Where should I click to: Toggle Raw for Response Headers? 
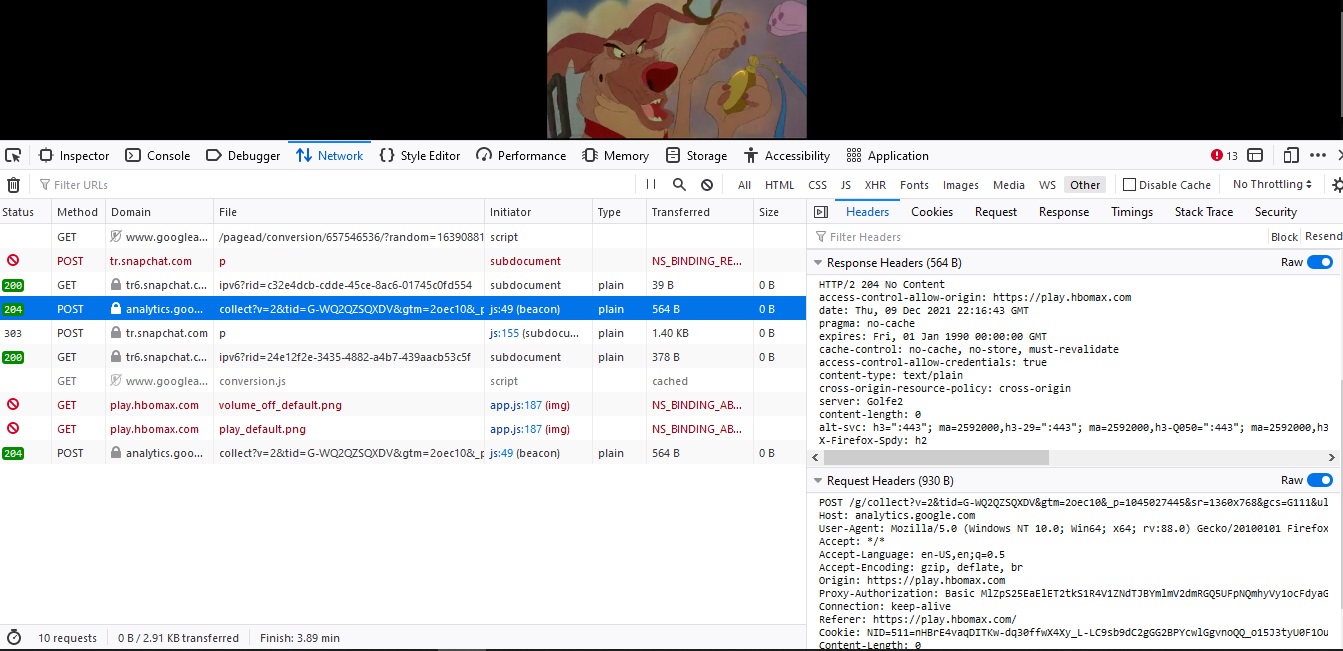(x=1319, y=262)
